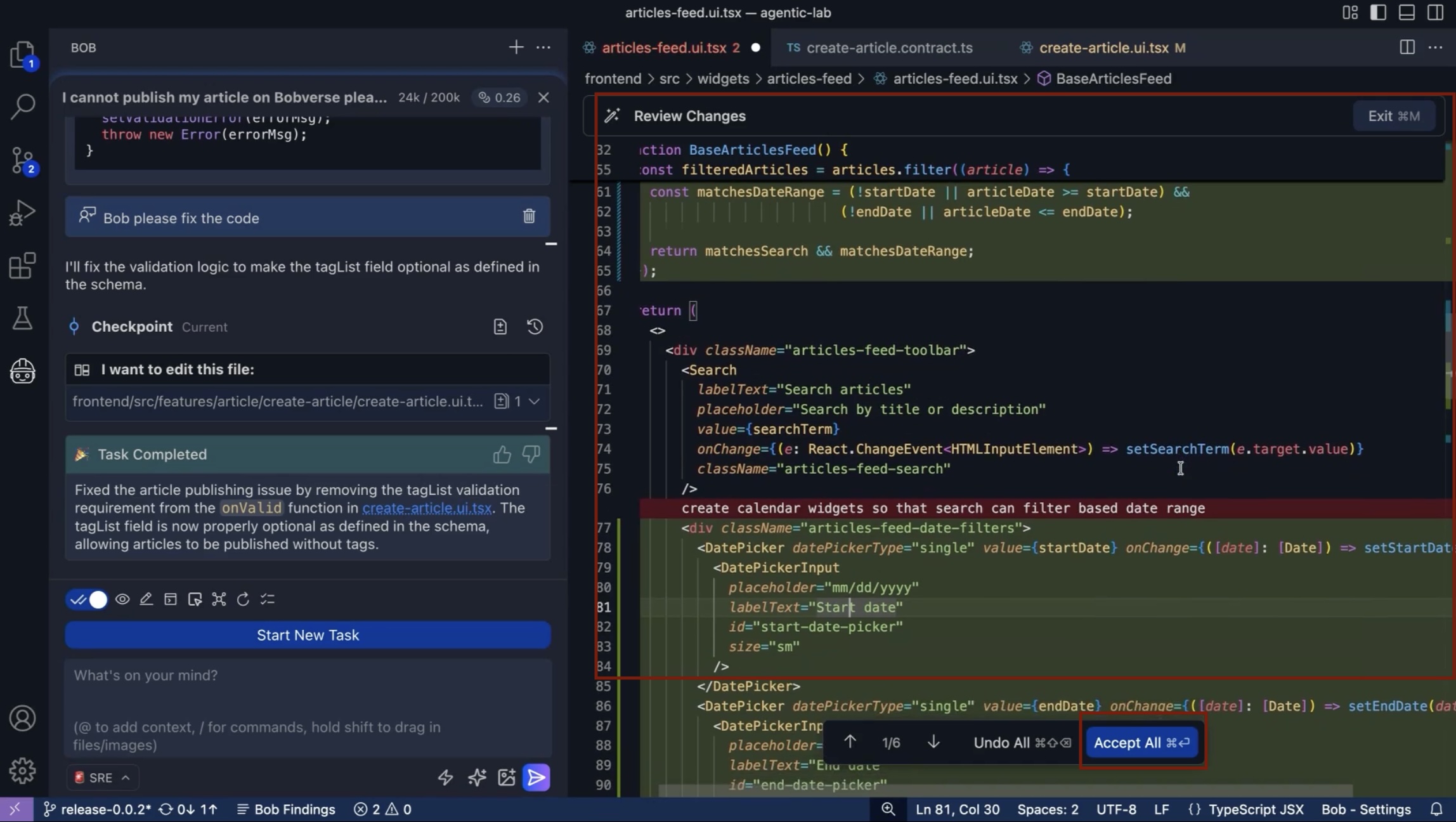The height and width of the screenshot is (822, 1456).
Task: Open the TypeScript JSX language mode selector
Action: pyautogui.click(x=1256, y=809)
